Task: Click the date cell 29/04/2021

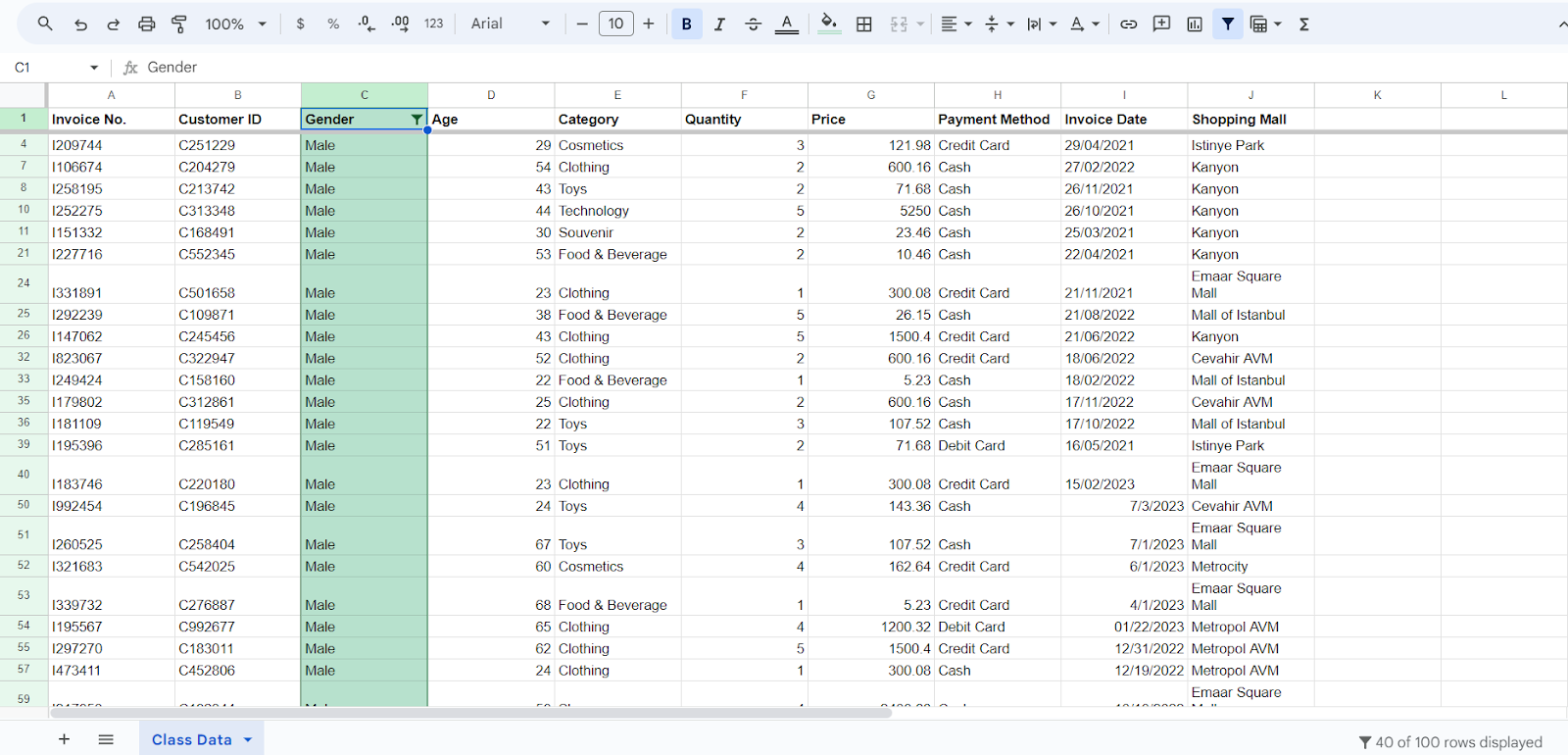Action: pos(1124,145)
